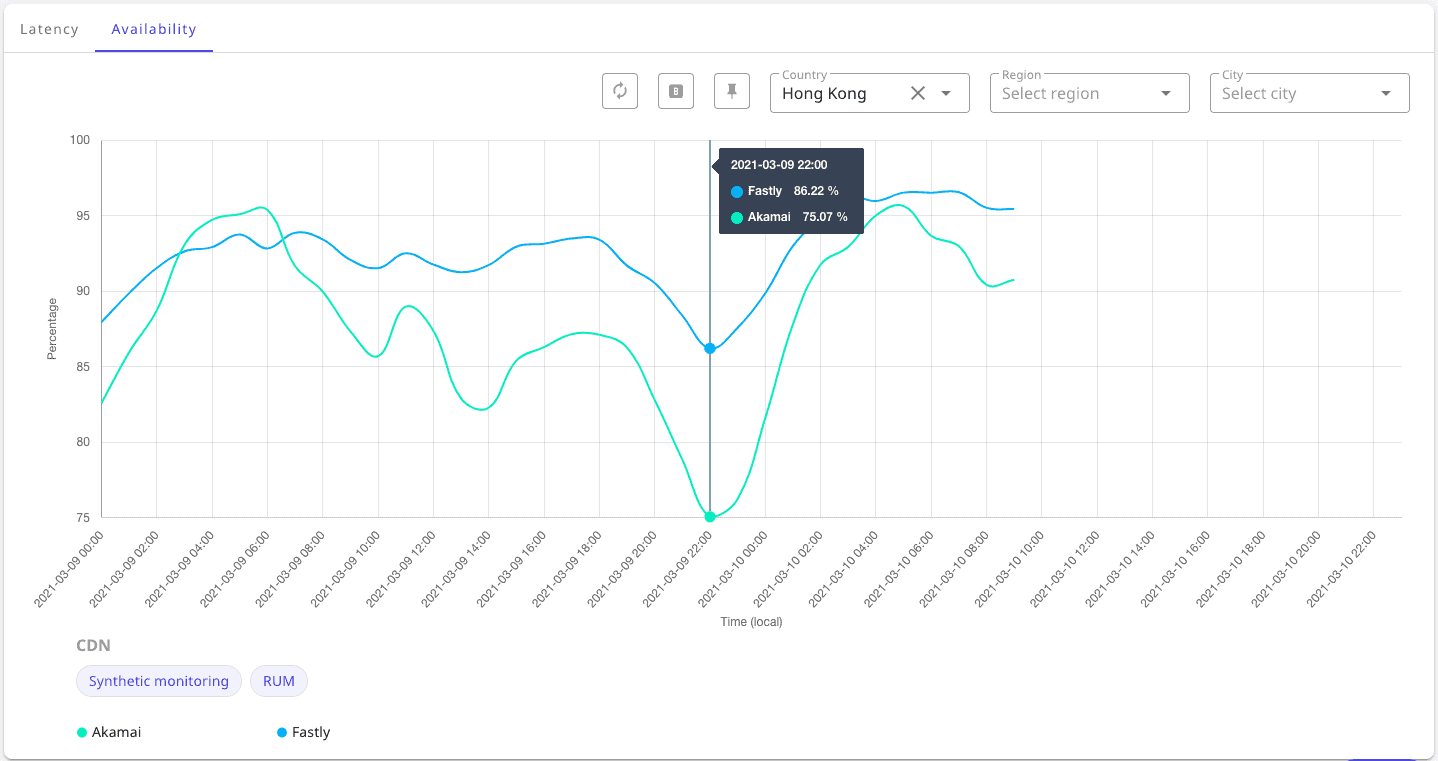This screenshot has width=1438, height=761.
Task: Click the Fastly blue legend dot
Action: pyautogui.click(x=282, y=733)
